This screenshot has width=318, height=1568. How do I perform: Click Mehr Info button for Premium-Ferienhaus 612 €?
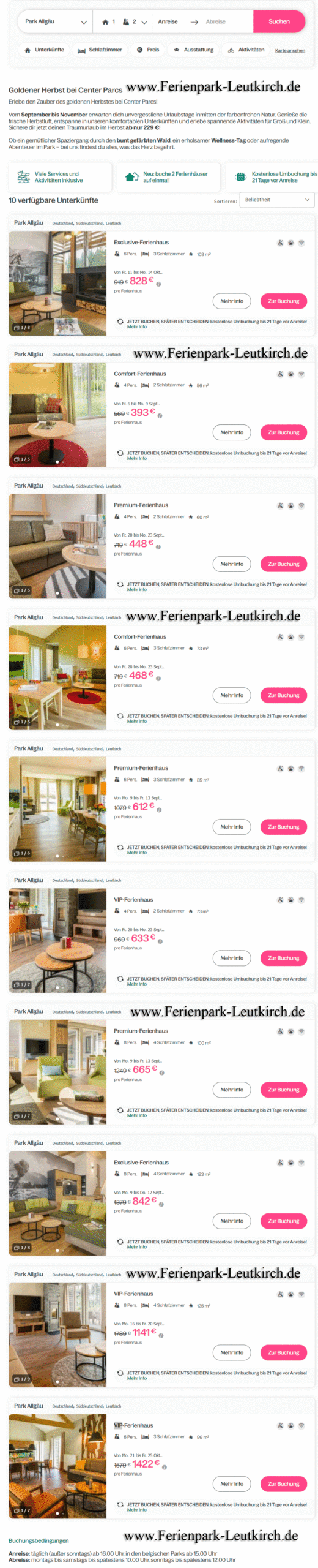232,827
